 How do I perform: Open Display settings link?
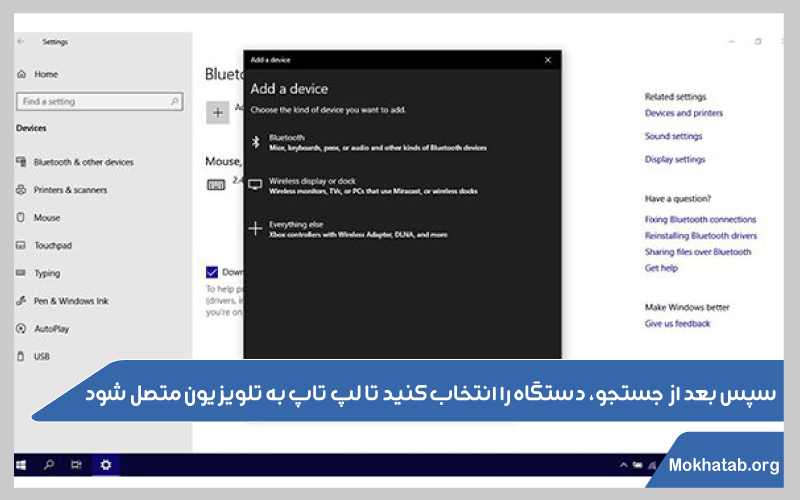tap(675, 160)
